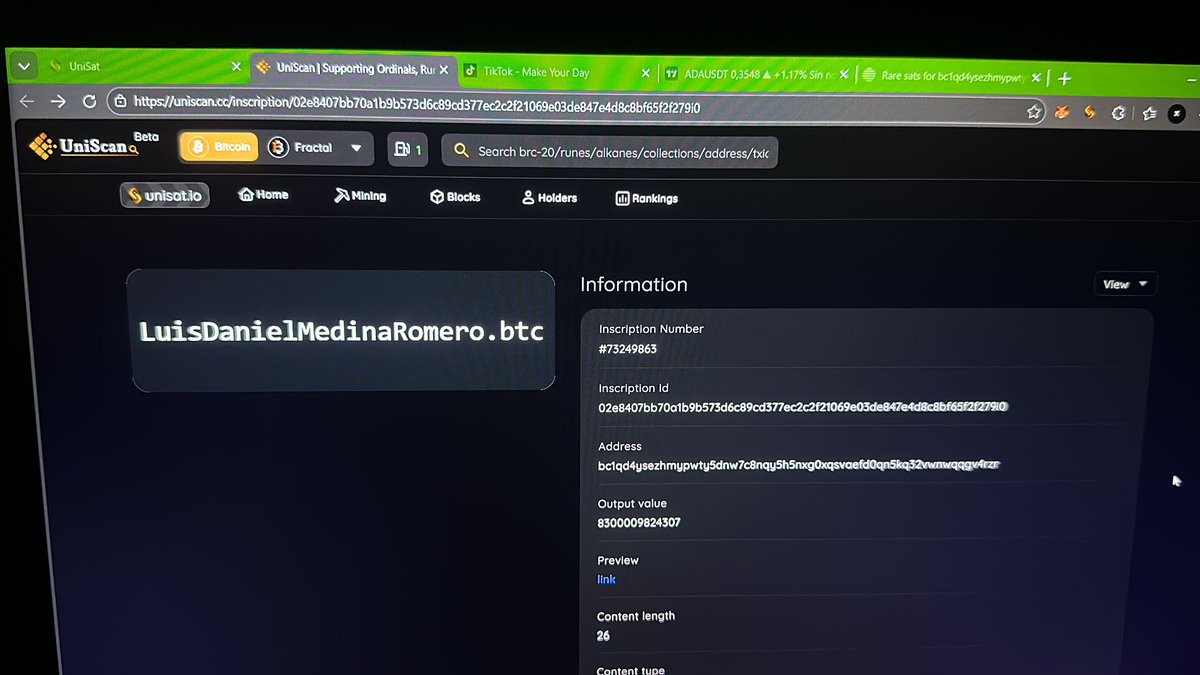Click the content length value 26
The width and height of the screenshot is (1200, 675).
pos(603,636)
